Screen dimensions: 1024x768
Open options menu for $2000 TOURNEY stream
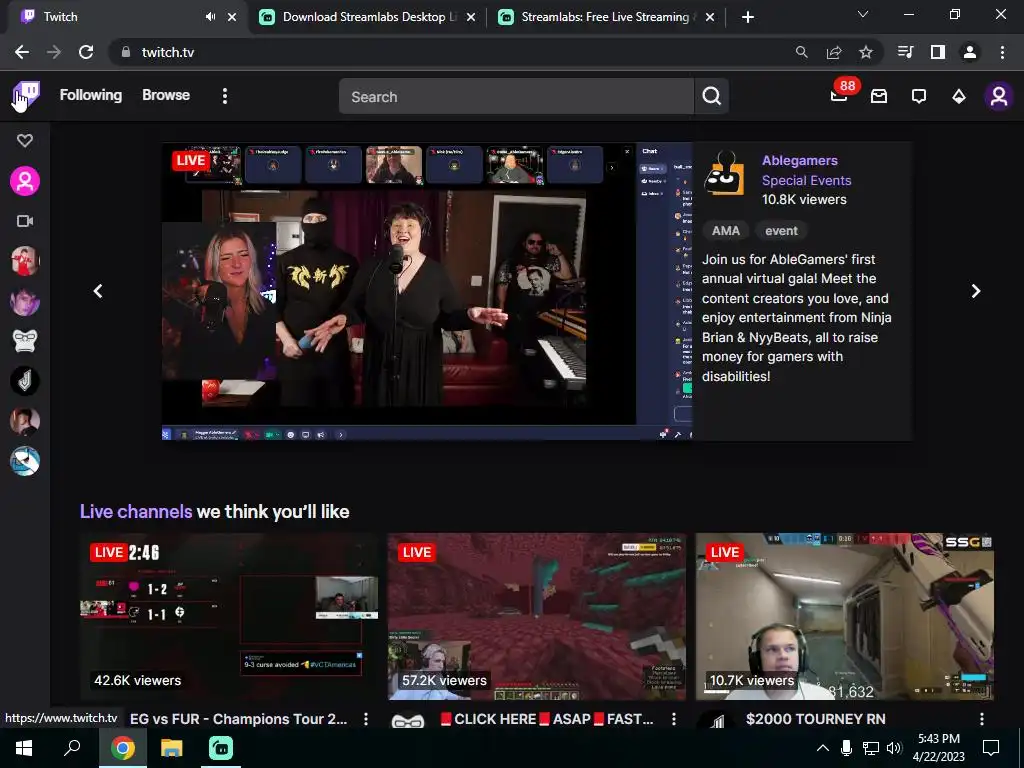click(982, 719)
